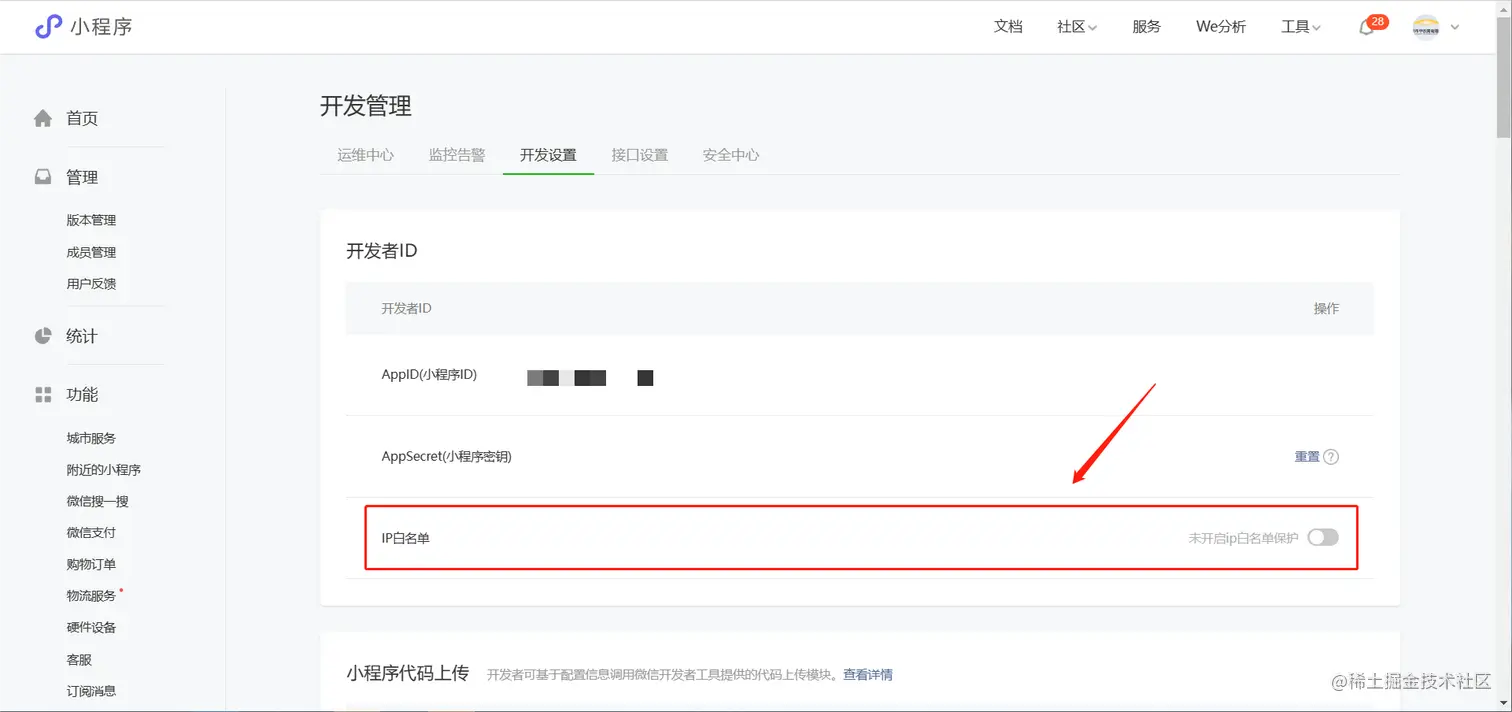
Task: Click the help question mark icon beside 重置
Action: tap(1331, 457)
